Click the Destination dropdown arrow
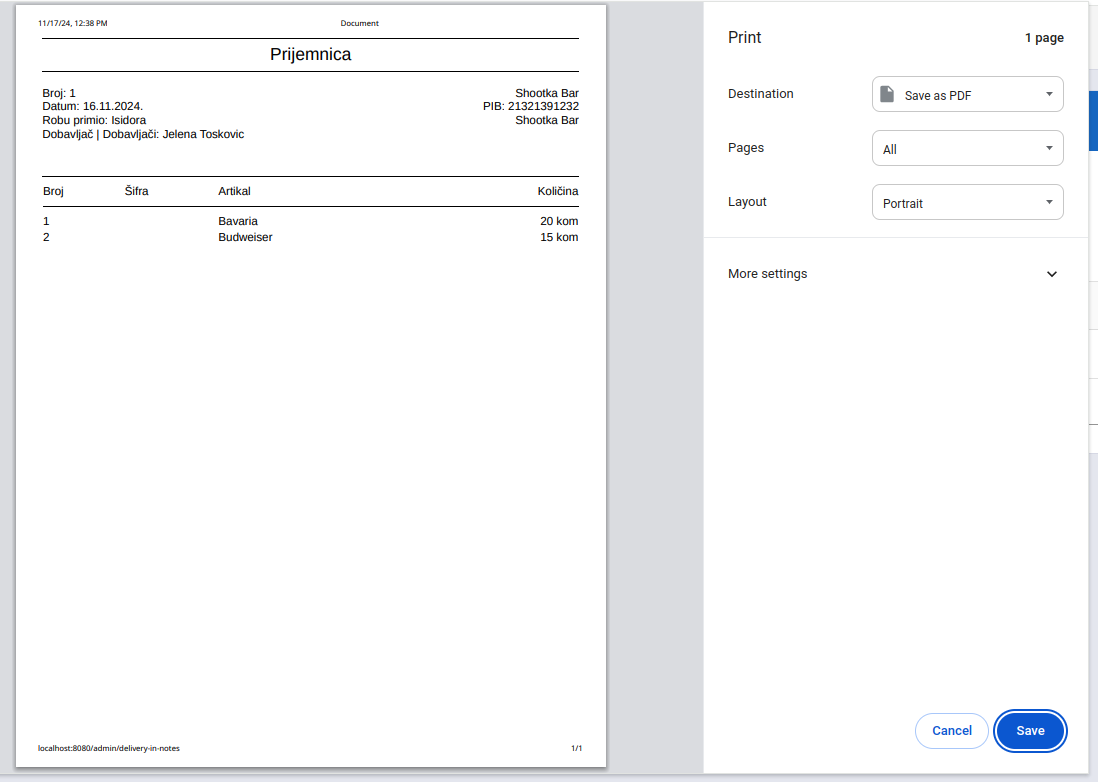Screen dimensions: 1098x782 pyautogui.click(x=1049, y=94)
